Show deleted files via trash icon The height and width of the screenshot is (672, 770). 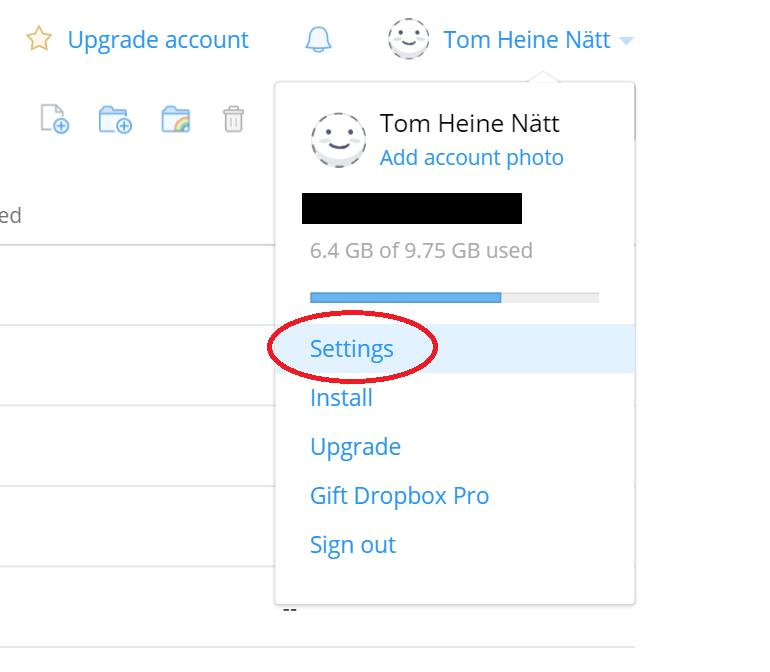[233, 119]
